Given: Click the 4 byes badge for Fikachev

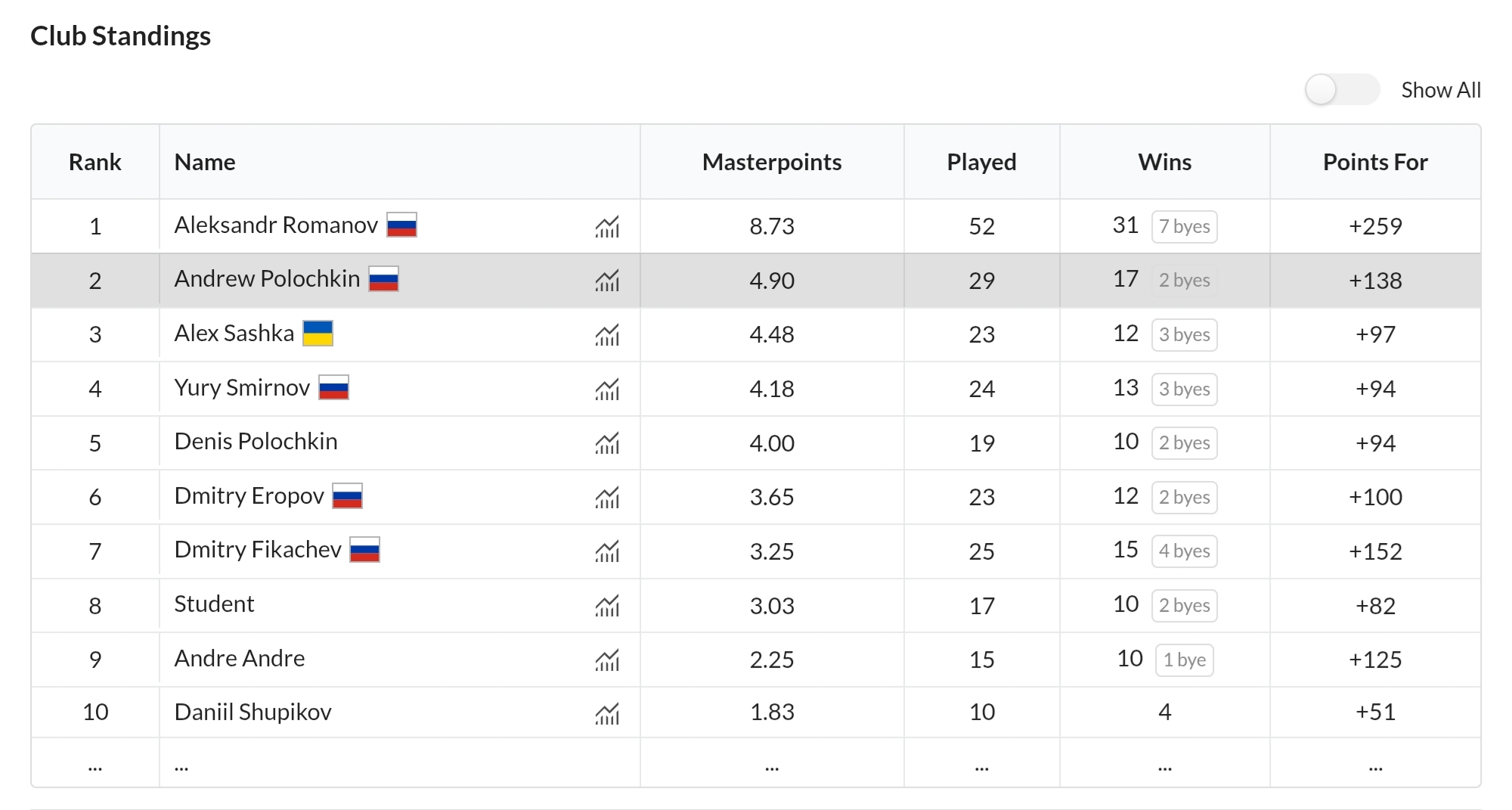Looking at the screenshot, I should pos(1184,551).
